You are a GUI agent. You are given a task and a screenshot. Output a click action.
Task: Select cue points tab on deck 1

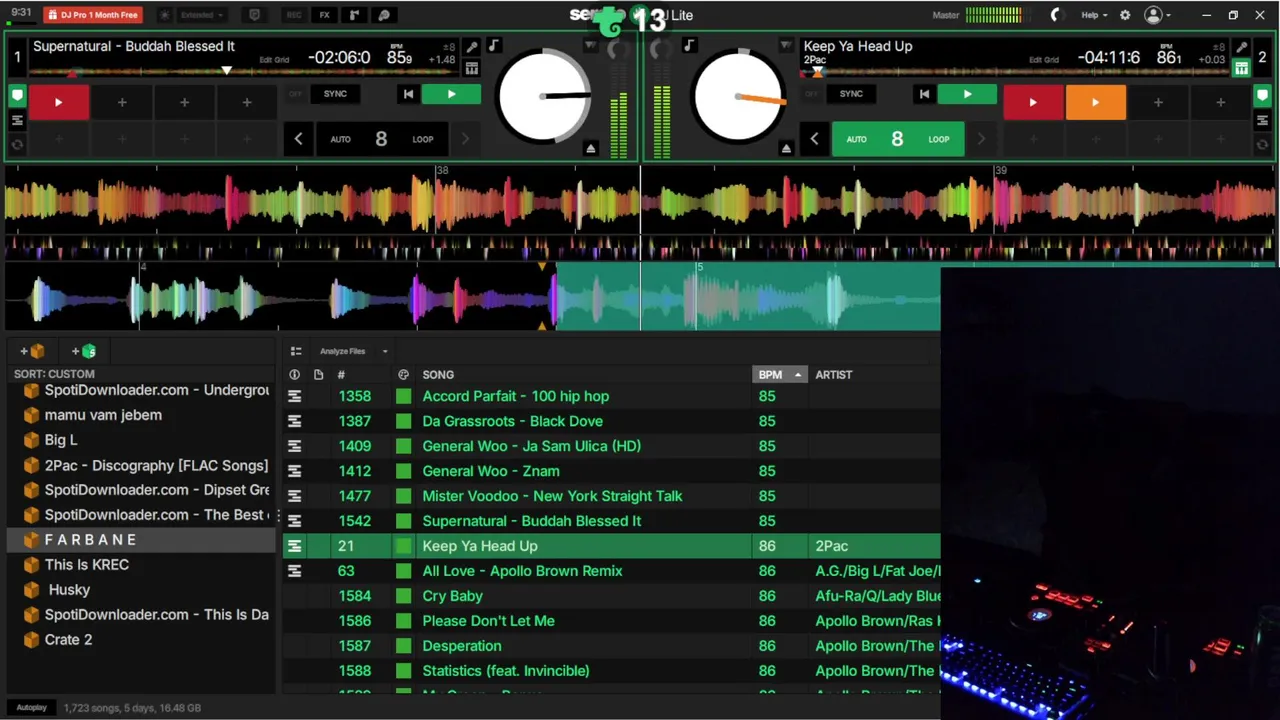17,96
